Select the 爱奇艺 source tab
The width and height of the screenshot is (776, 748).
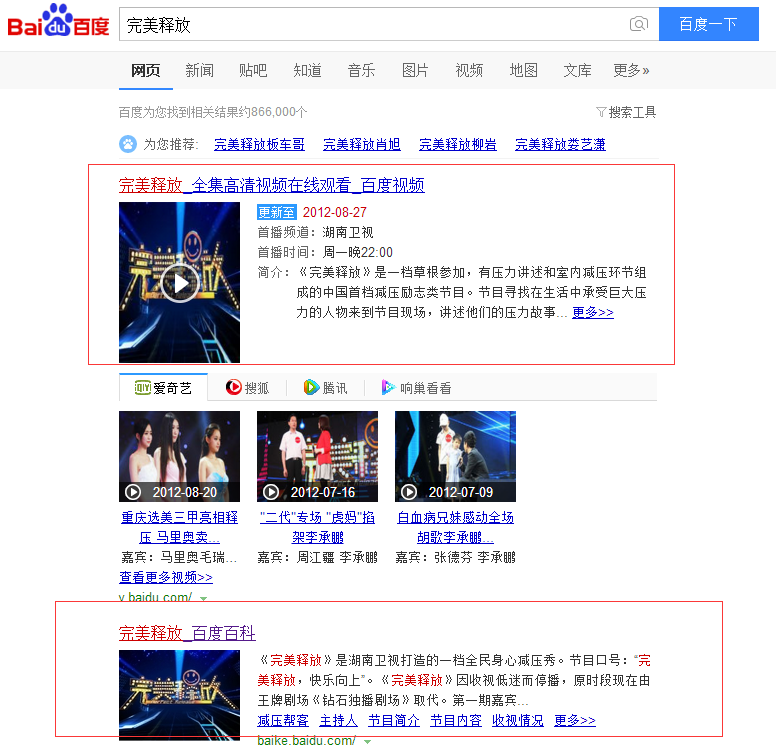click(x=163, y=388)
